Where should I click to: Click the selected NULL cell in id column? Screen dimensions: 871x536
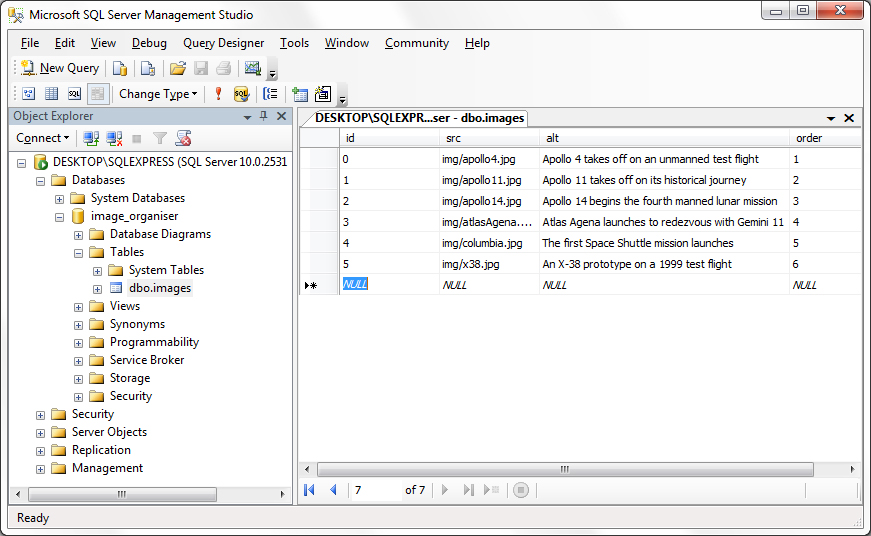389,284
